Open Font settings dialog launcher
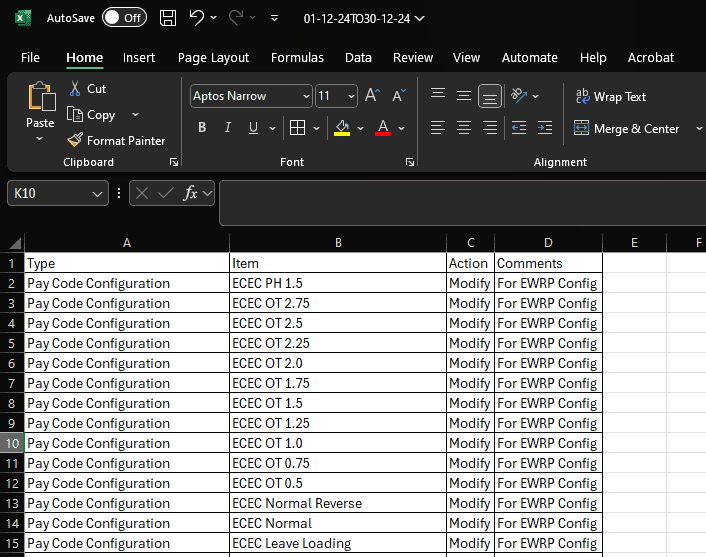The width and height of the screenshot is (706, 557). 410,162
